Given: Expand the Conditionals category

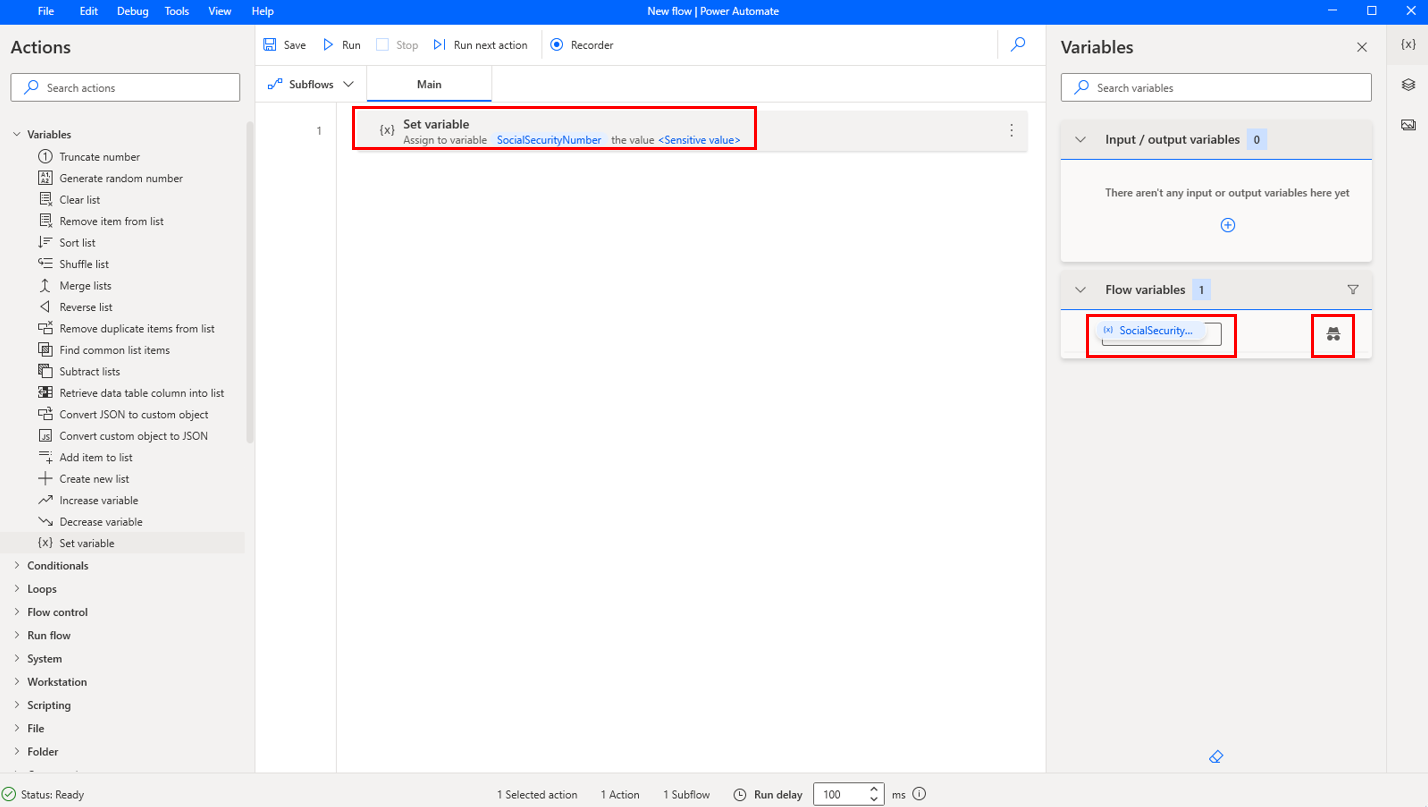Looking at the screenshot, I should (57, 565).
